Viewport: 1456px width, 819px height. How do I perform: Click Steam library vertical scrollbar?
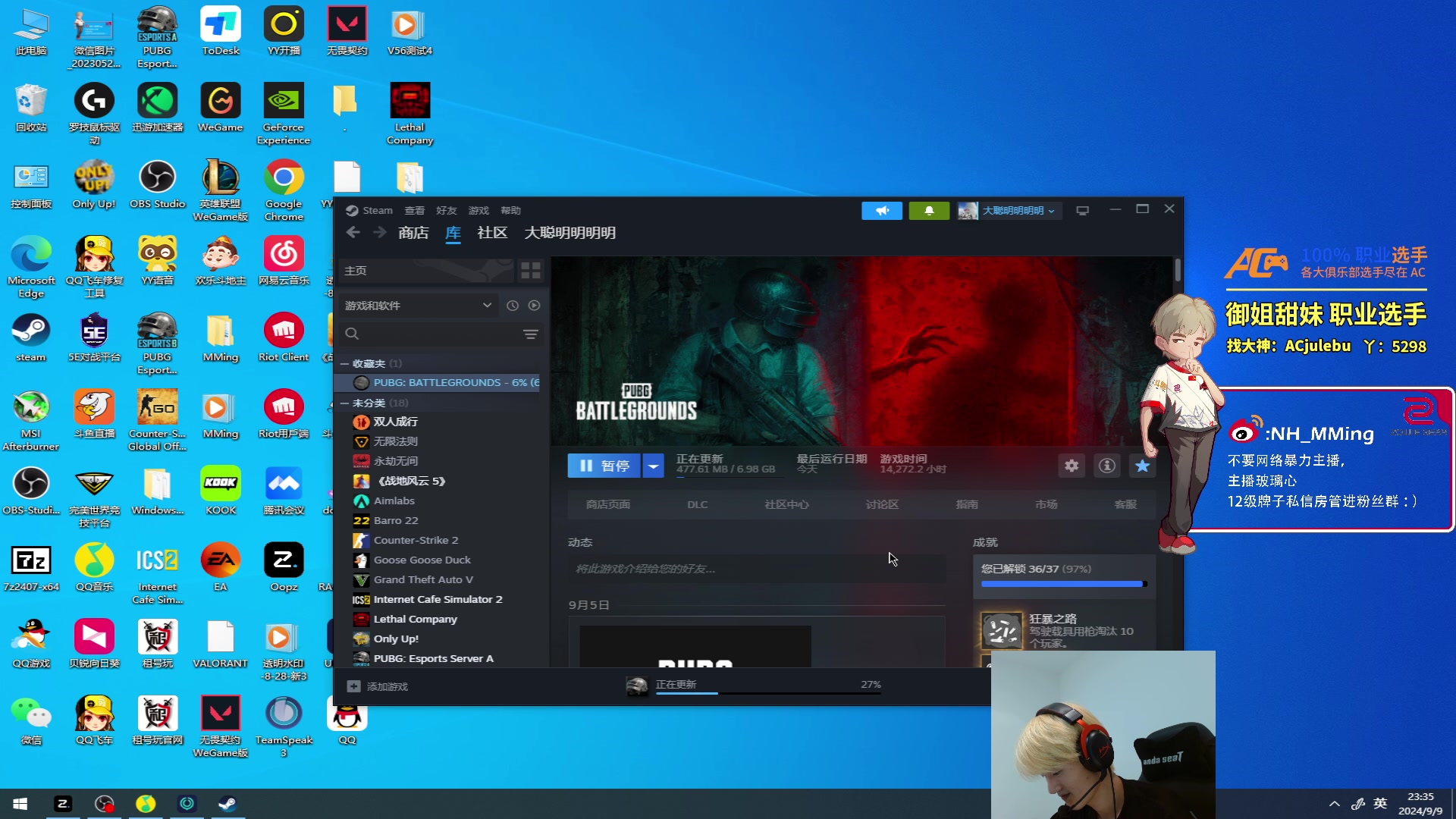(x=1177, y=270)
